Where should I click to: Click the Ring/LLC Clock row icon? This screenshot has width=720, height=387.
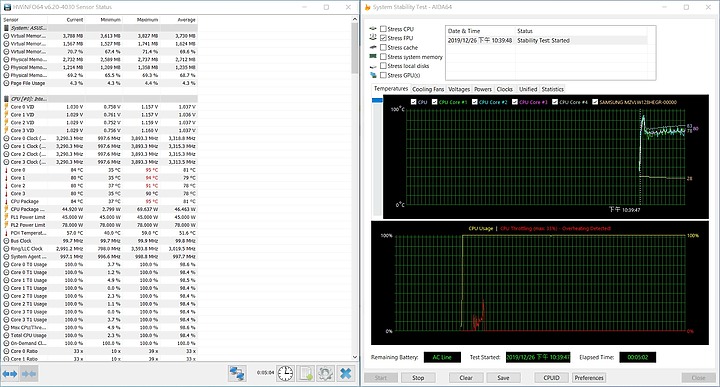[x=6, y=249]
